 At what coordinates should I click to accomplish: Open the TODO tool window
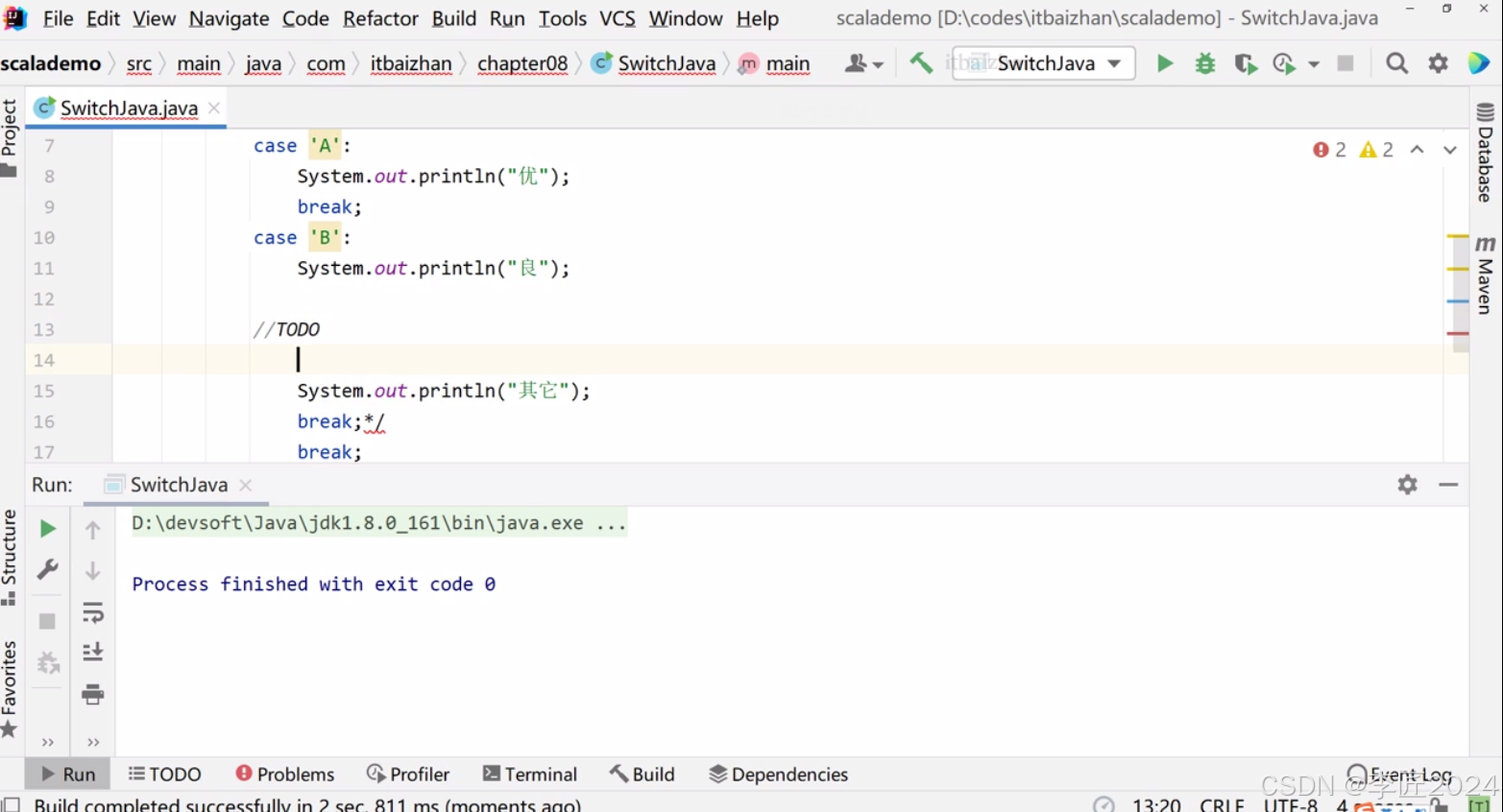[x=165, y=775]
